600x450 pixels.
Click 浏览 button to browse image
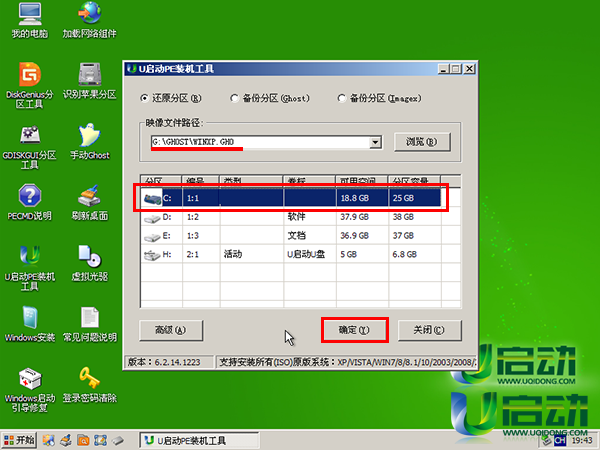[x=416, y=142]
